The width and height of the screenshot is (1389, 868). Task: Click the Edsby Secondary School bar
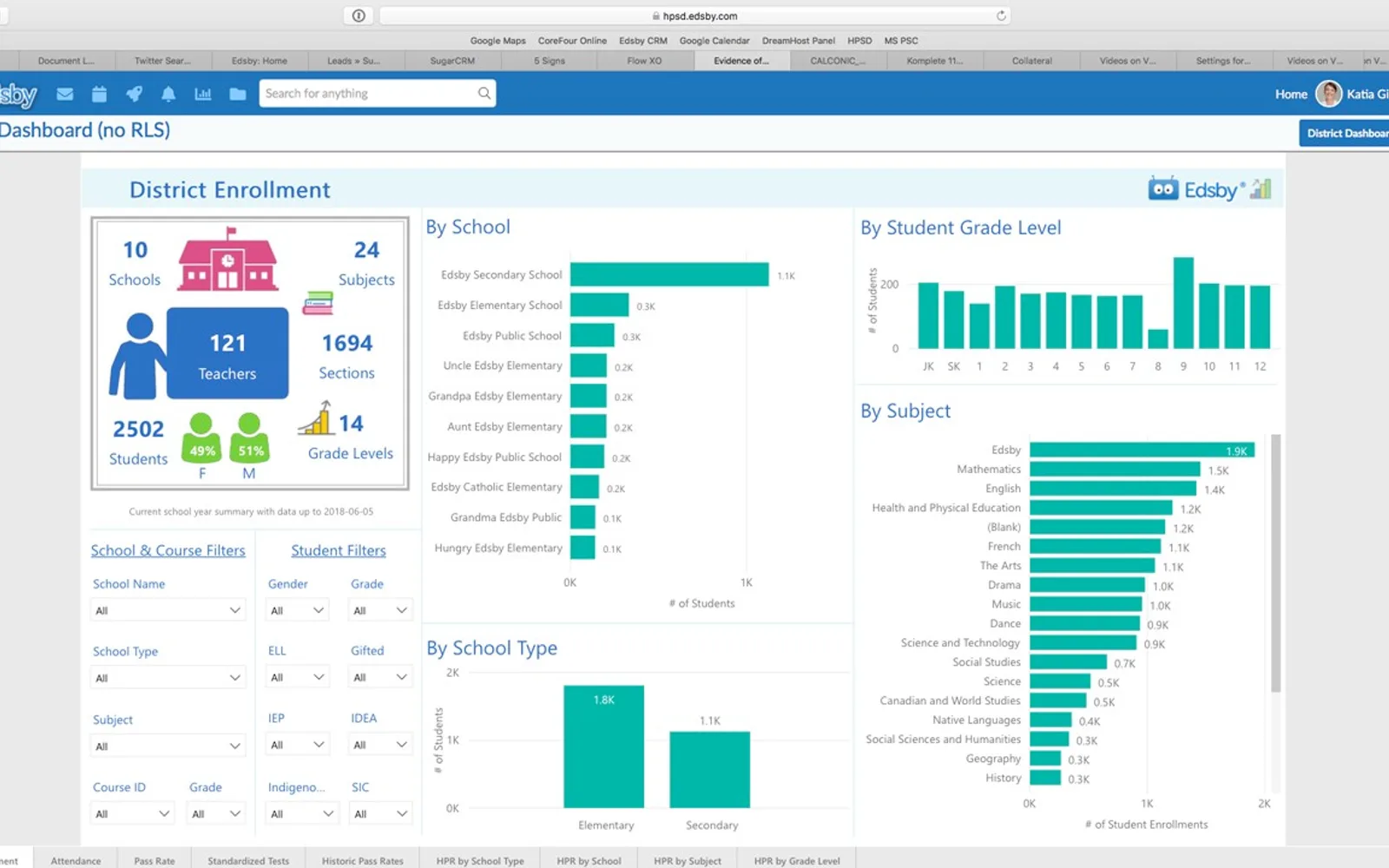coord(669,274)
